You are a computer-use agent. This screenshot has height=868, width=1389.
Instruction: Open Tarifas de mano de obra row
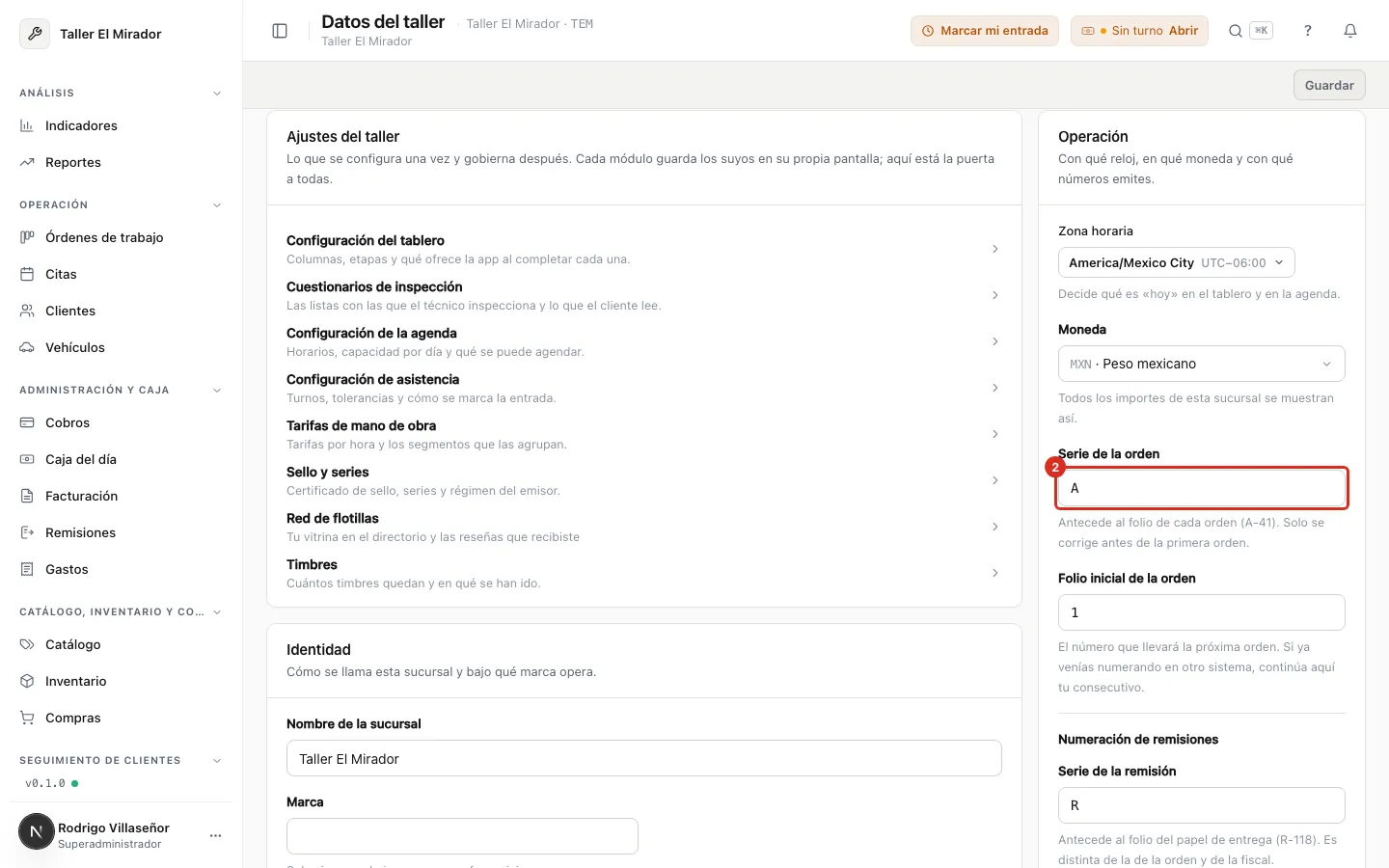(x=643, y=434)
